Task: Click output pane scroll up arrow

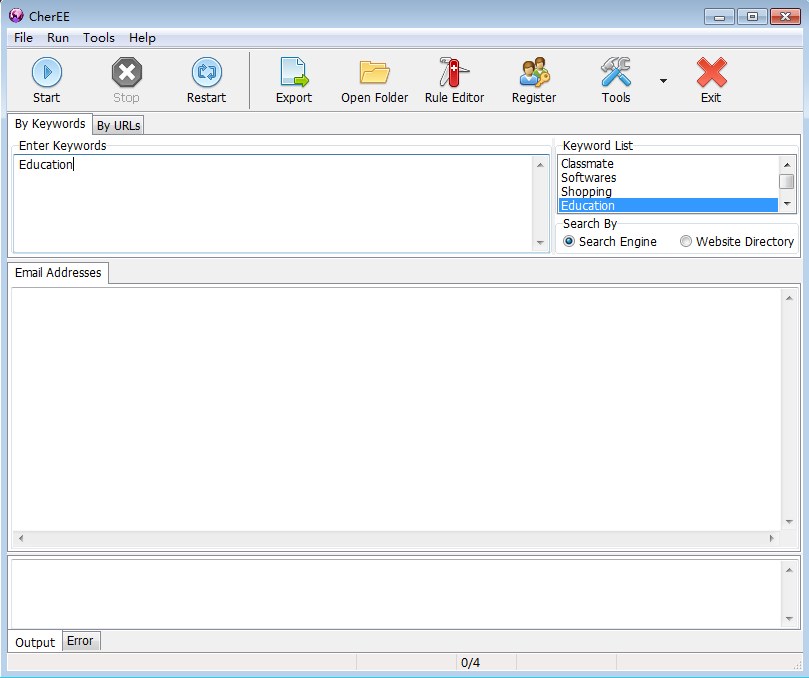Action: click(789, 570)
